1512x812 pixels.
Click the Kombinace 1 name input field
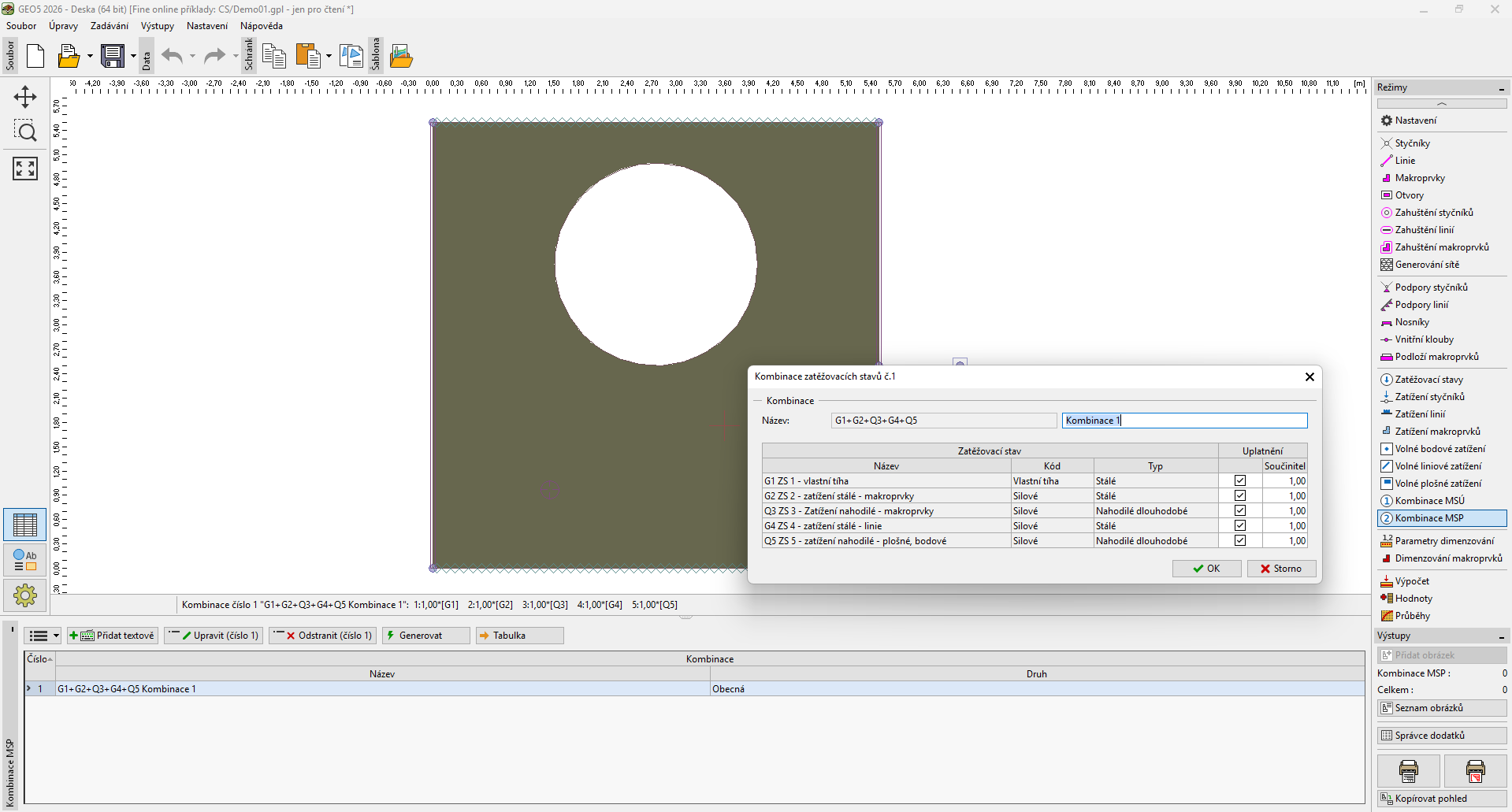[1183, 421]
